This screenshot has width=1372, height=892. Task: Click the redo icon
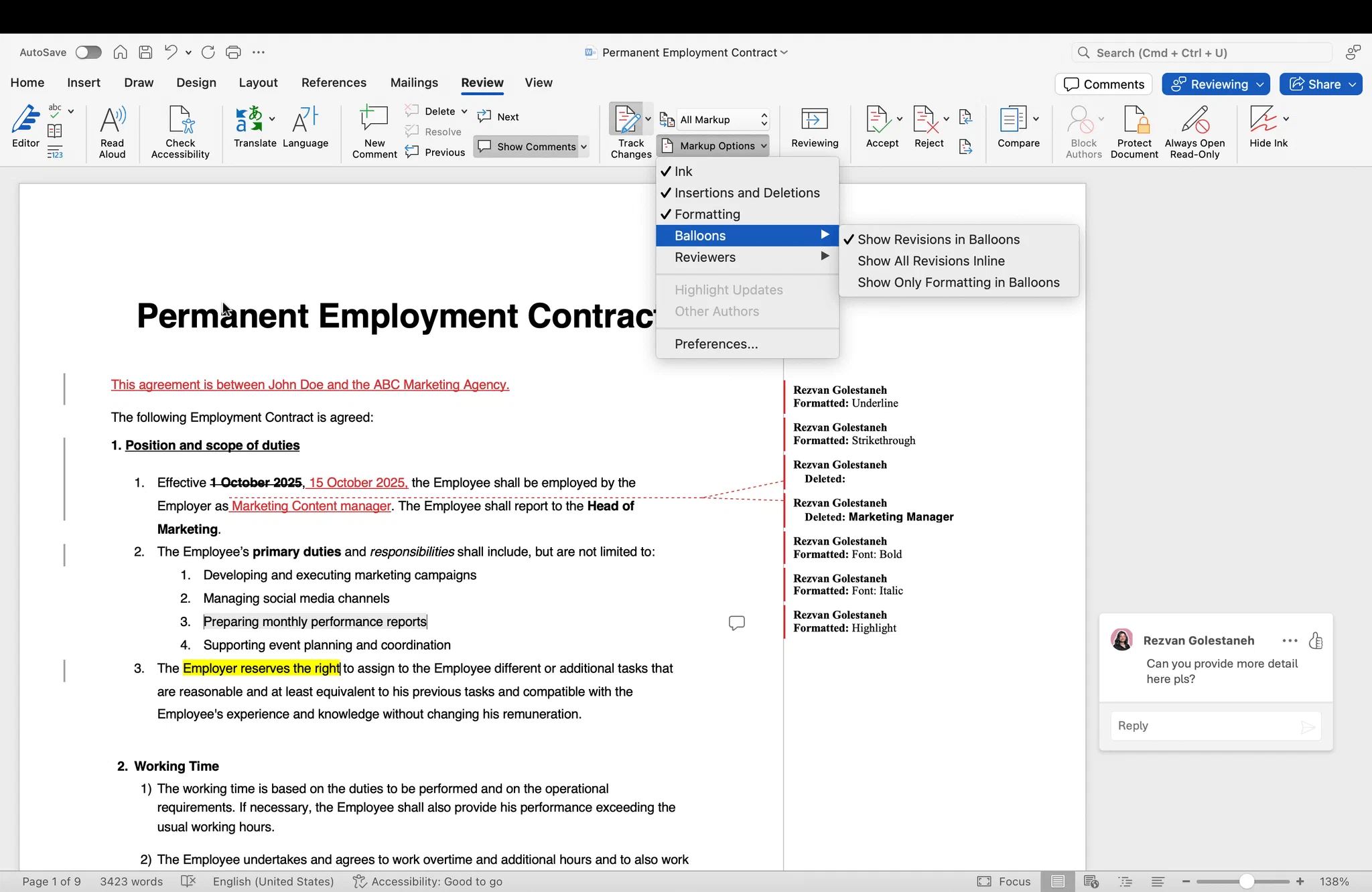208,52
